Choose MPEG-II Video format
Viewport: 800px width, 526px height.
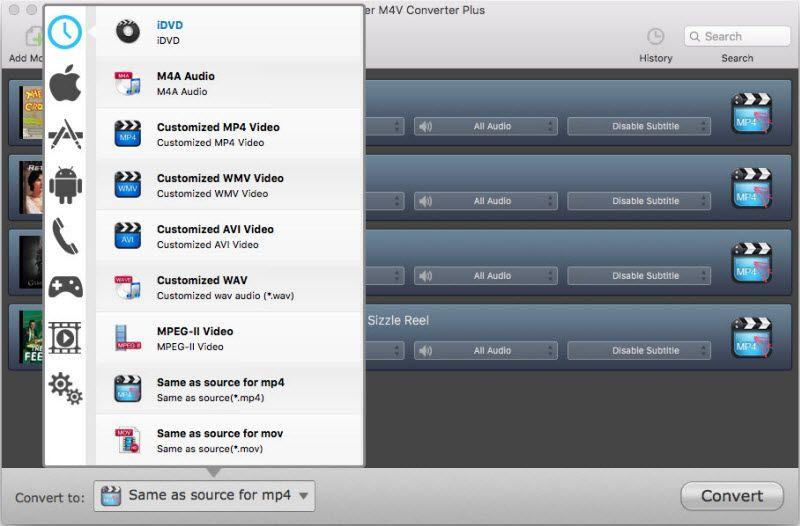(230, 338)
